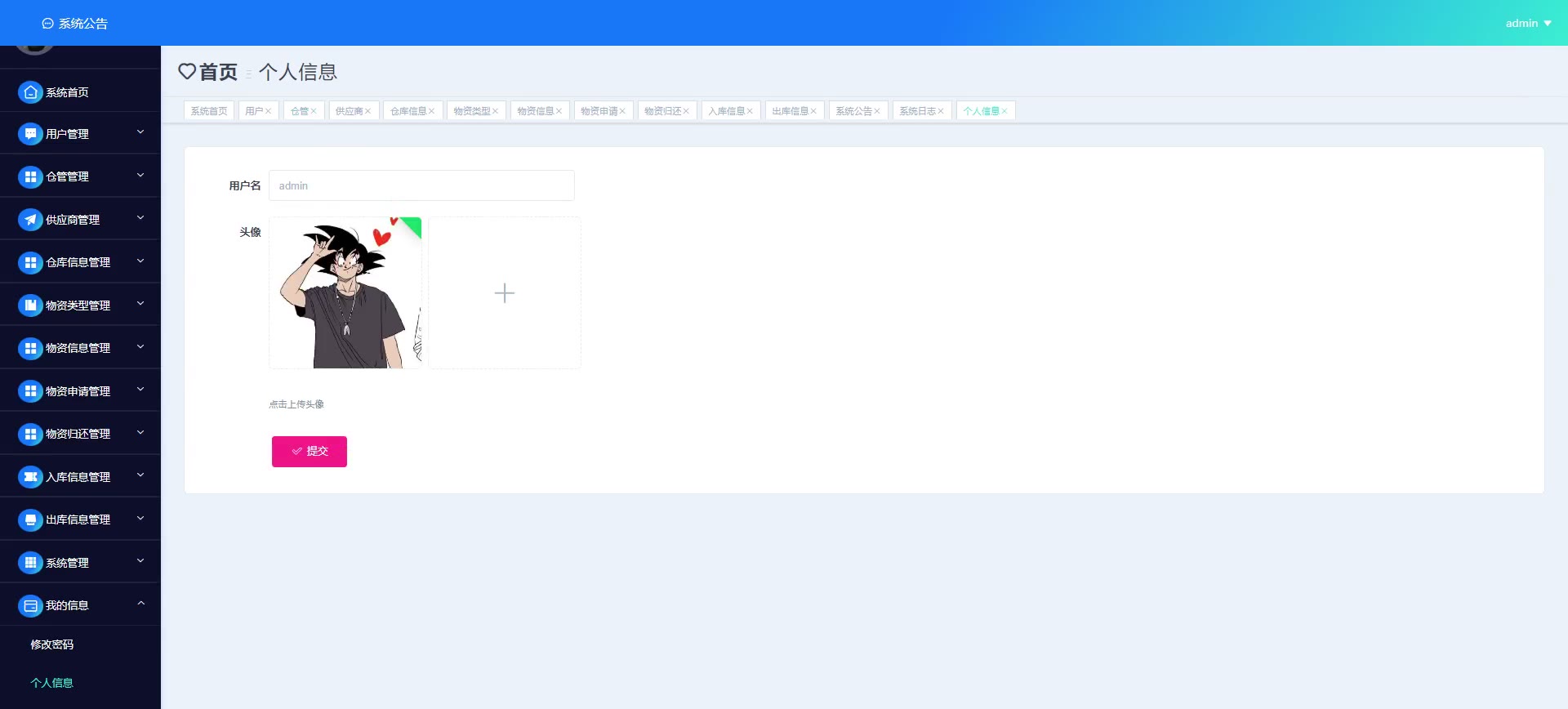Click the 出库信息管理 monitor icon

click(30, 519)
